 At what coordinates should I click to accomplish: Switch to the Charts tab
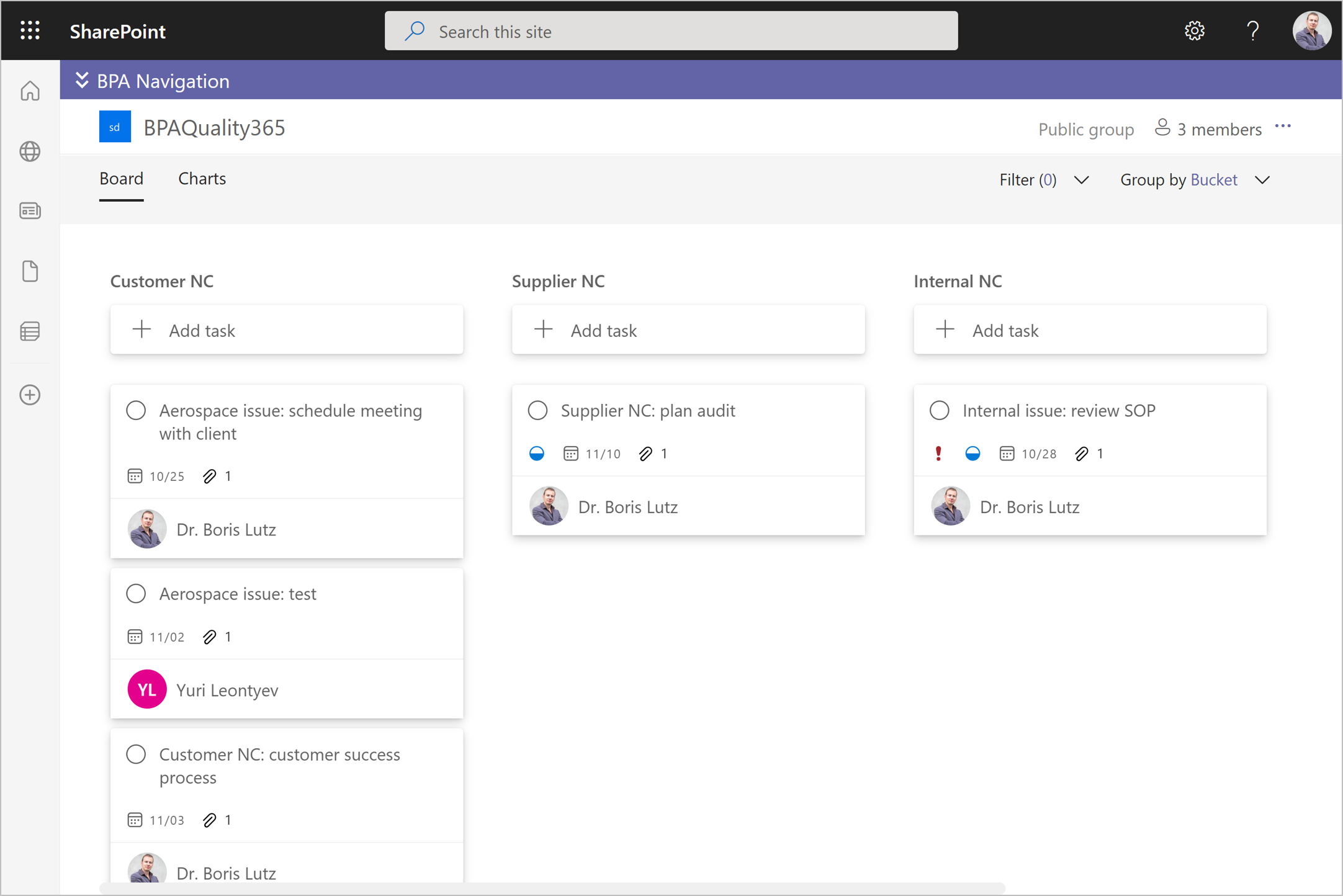[201, 179]
